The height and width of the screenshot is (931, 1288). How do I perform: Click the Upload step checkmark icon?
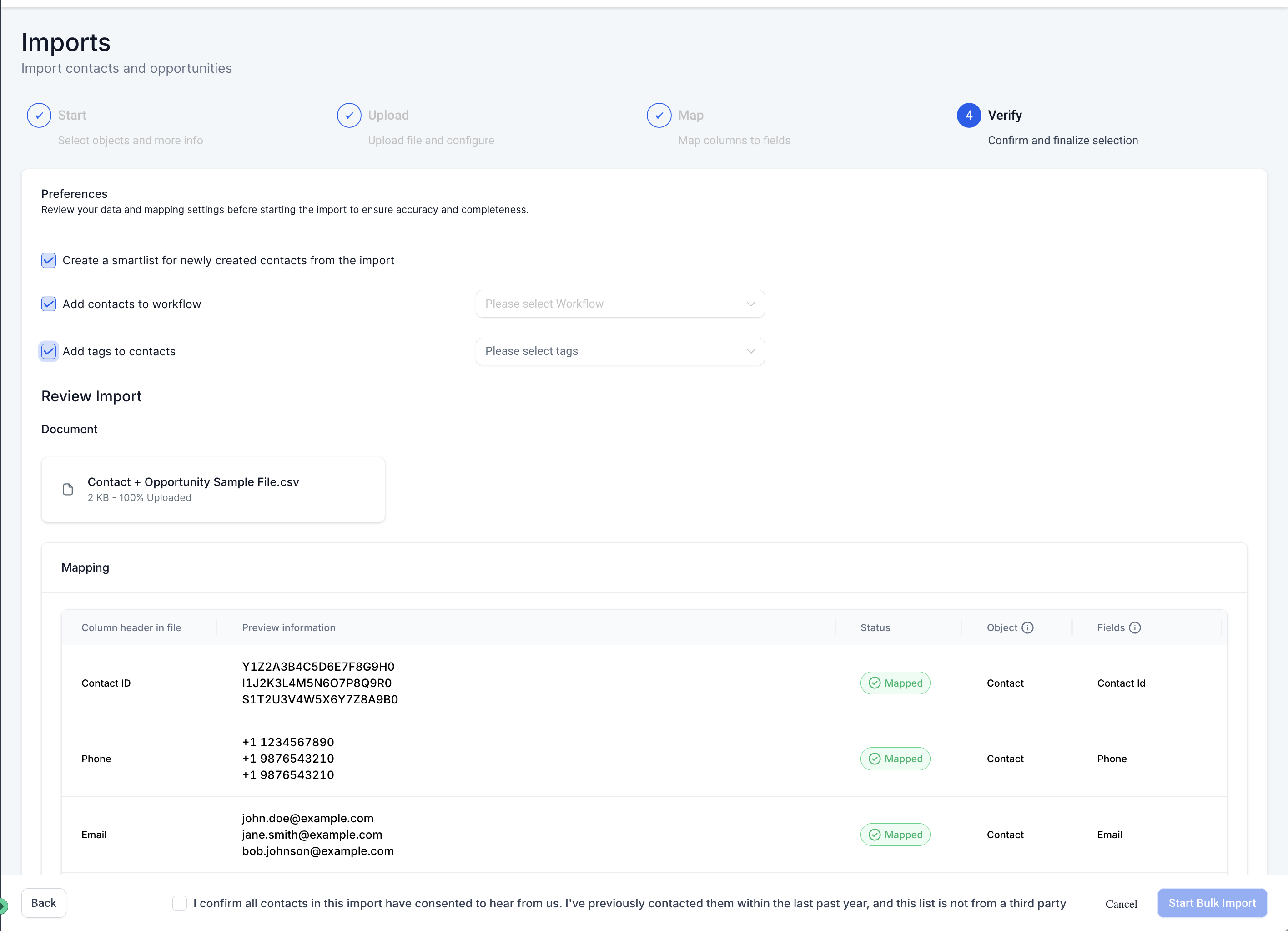349,115
